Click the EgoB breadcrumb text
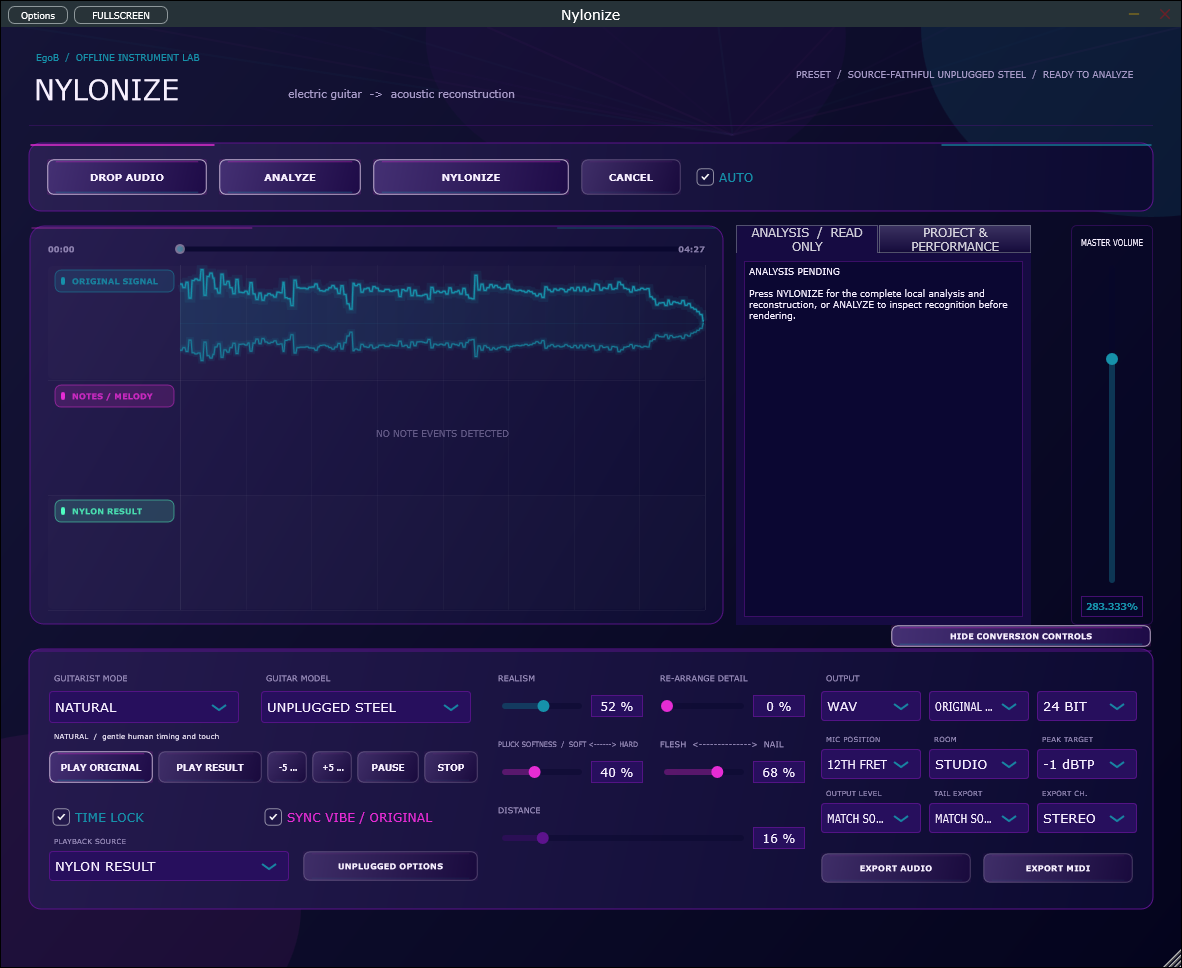 (x=47, y=57)
